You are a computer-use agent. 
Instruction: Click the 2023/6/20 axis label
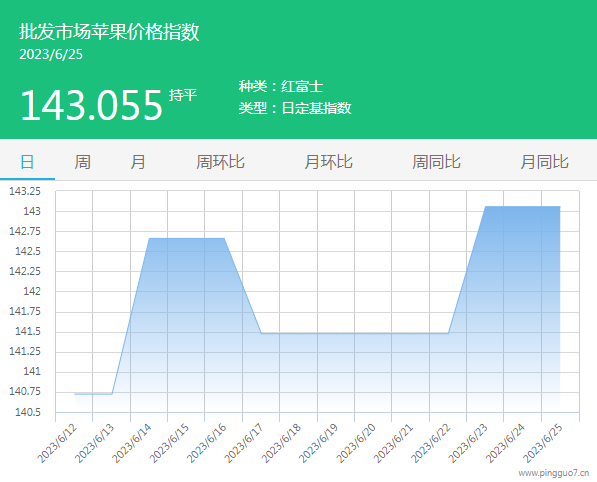point(356,443)
